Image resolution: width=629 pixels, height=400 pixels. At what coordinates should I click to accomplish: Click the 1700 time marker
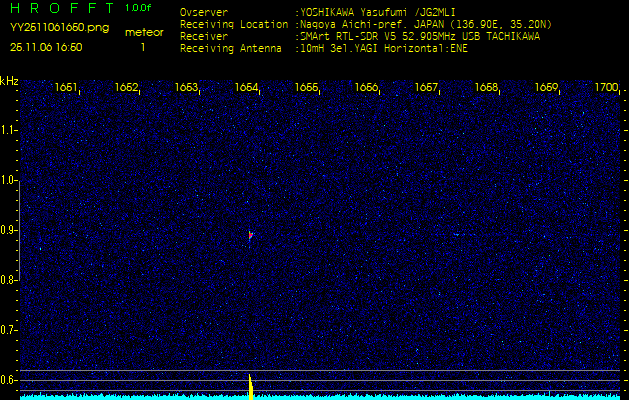pyautogui.click(x=606, y=88)
